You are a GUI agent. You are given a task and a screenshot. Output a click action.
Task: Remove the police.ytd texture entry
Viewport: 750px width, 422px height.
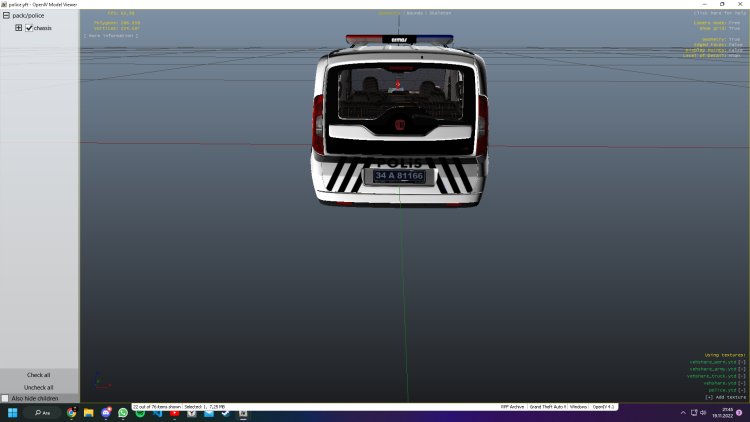(741, 390)
